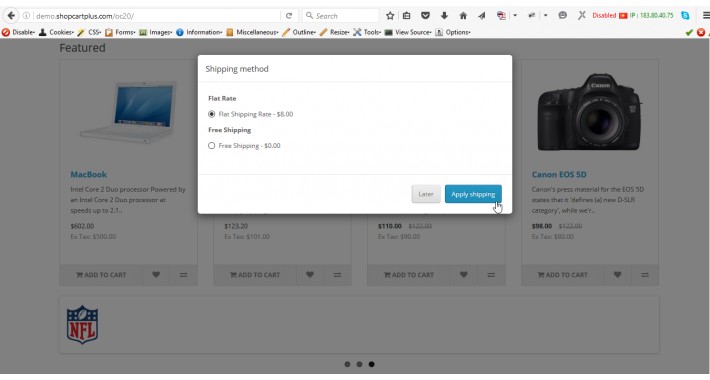
Task: Save page to Pocket icon
Action: pyautogui.click(x=425, y=16)
